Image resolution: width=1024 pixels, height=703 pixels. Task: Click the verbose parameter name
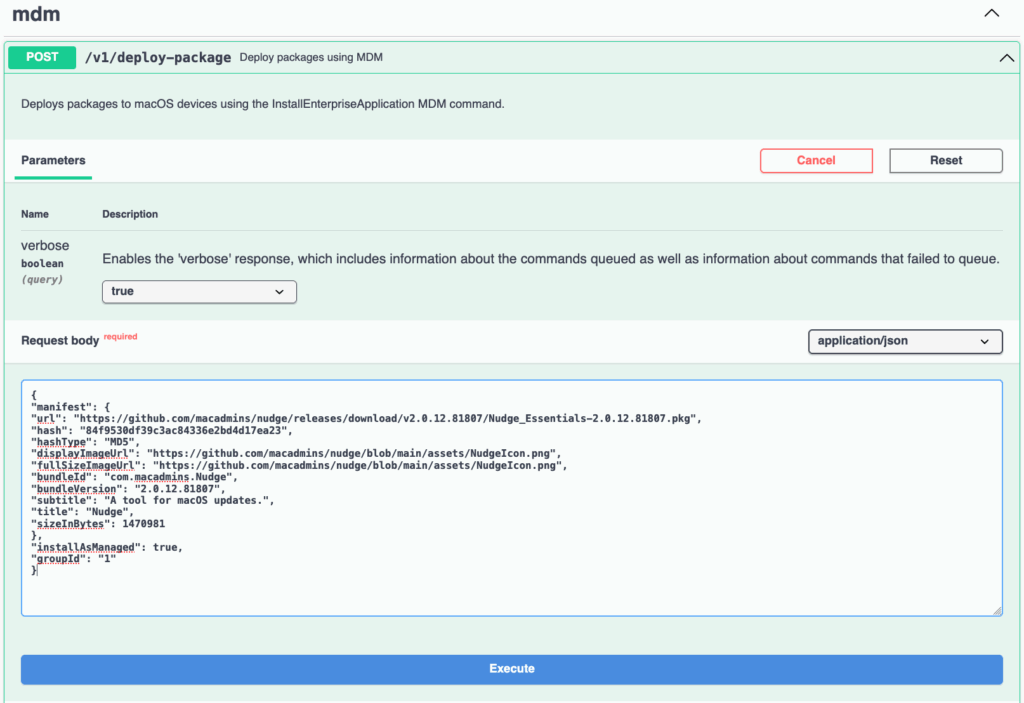pos(45,246)
